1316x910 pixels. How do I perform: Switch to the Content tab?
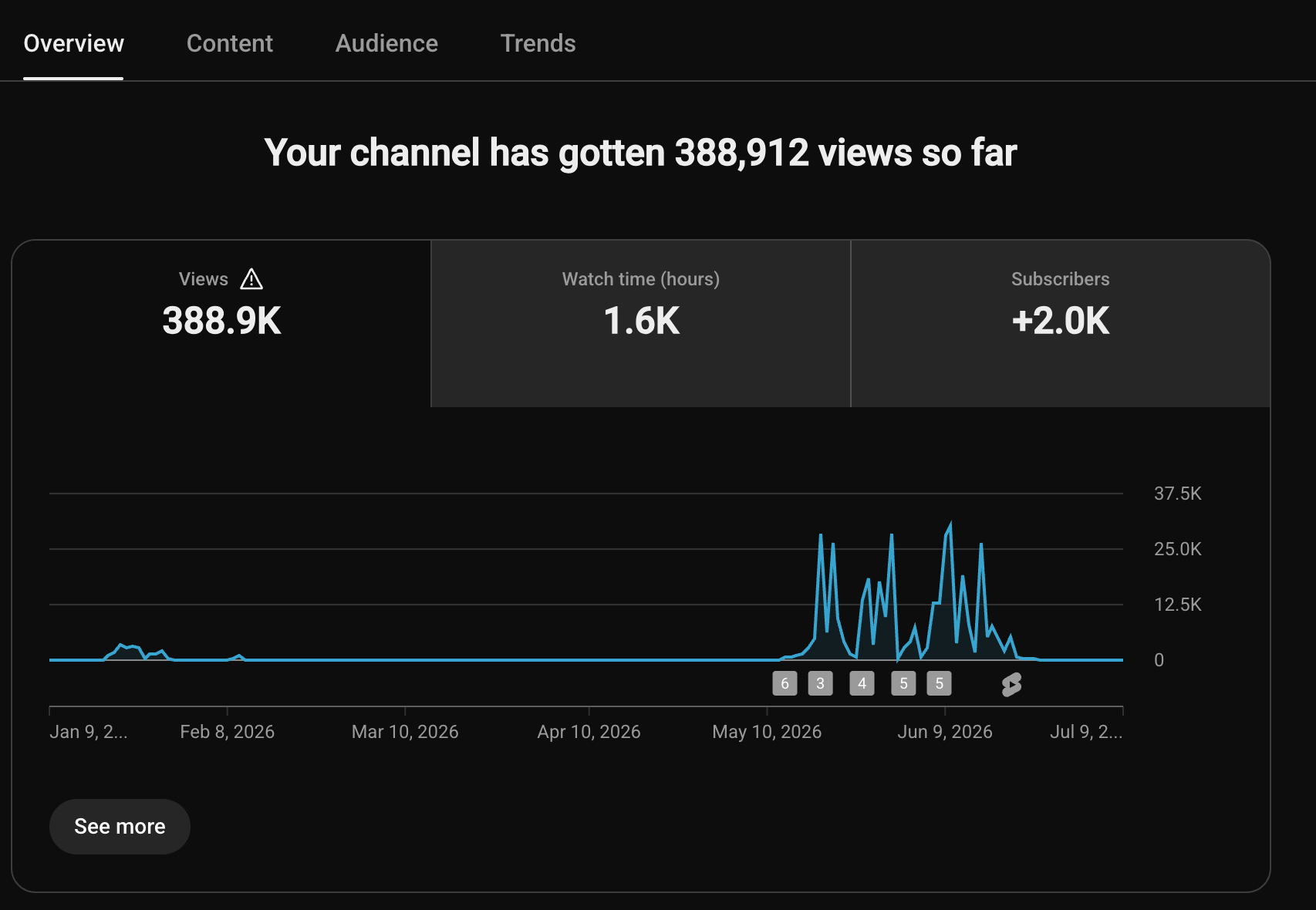click(x=230, y=43)
